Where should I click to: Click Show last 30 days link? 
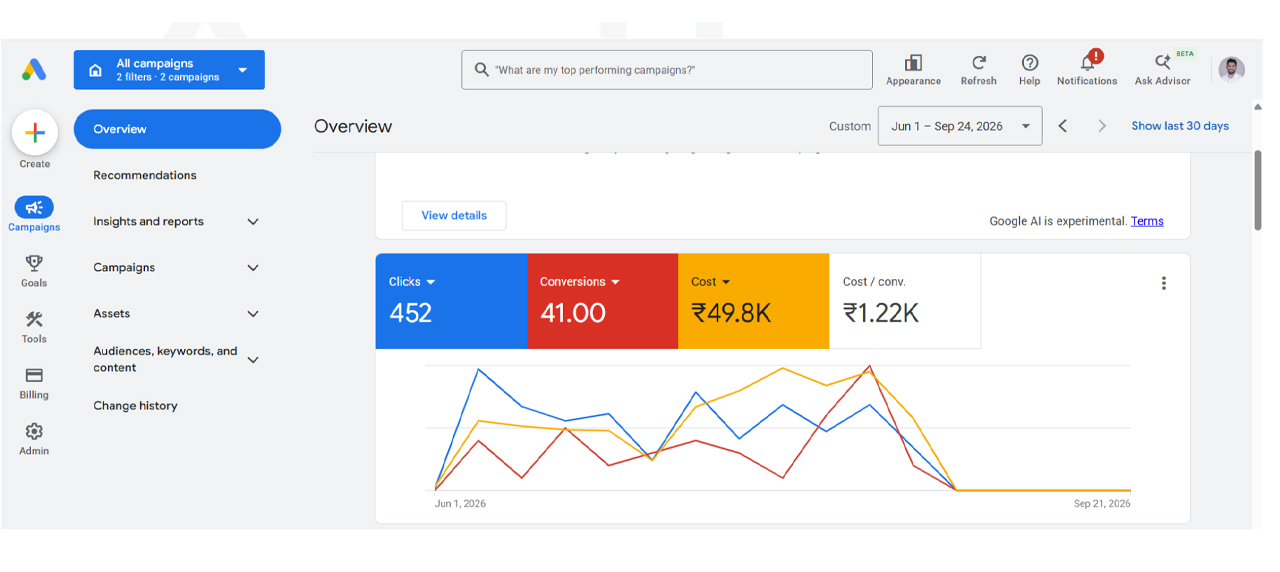point(1180,126)
